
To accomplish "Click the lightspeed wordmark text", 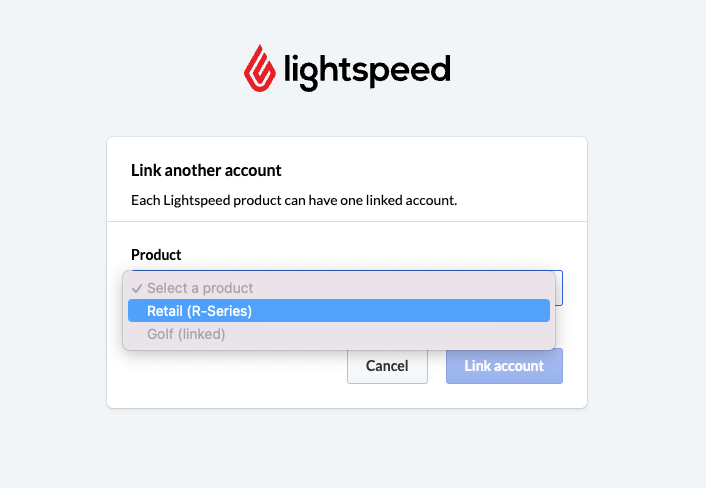I will click(x=367, y=72).
